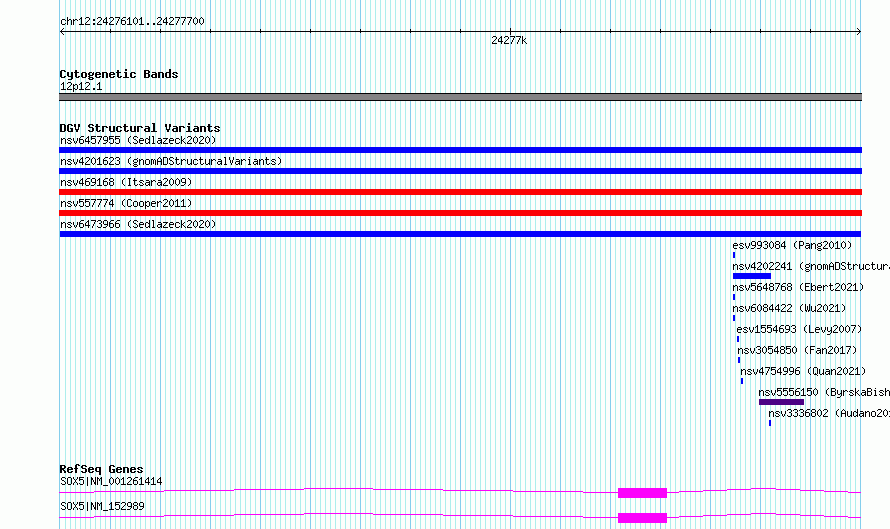890x529 pixels.
Task: Select the red nsv557774 variant bar
Action: point(460,213)
